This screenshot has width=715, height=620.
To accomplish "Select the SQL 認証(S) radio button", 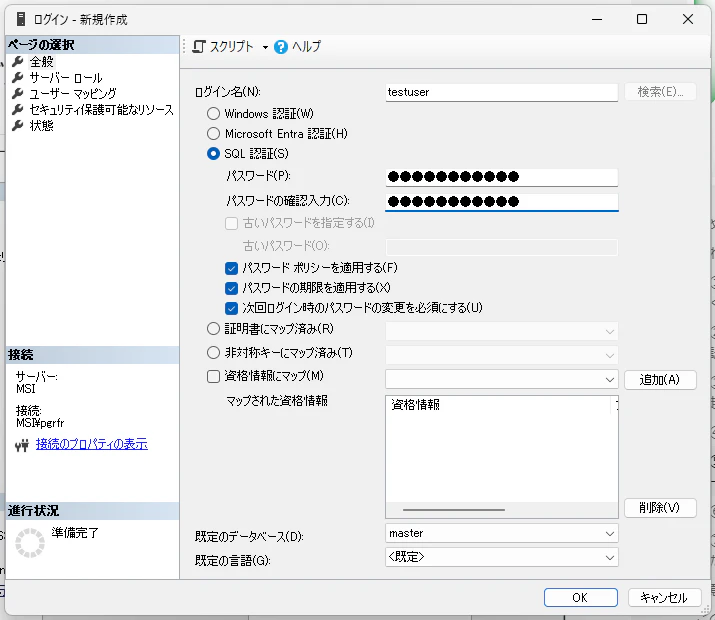I will point(213,154).
